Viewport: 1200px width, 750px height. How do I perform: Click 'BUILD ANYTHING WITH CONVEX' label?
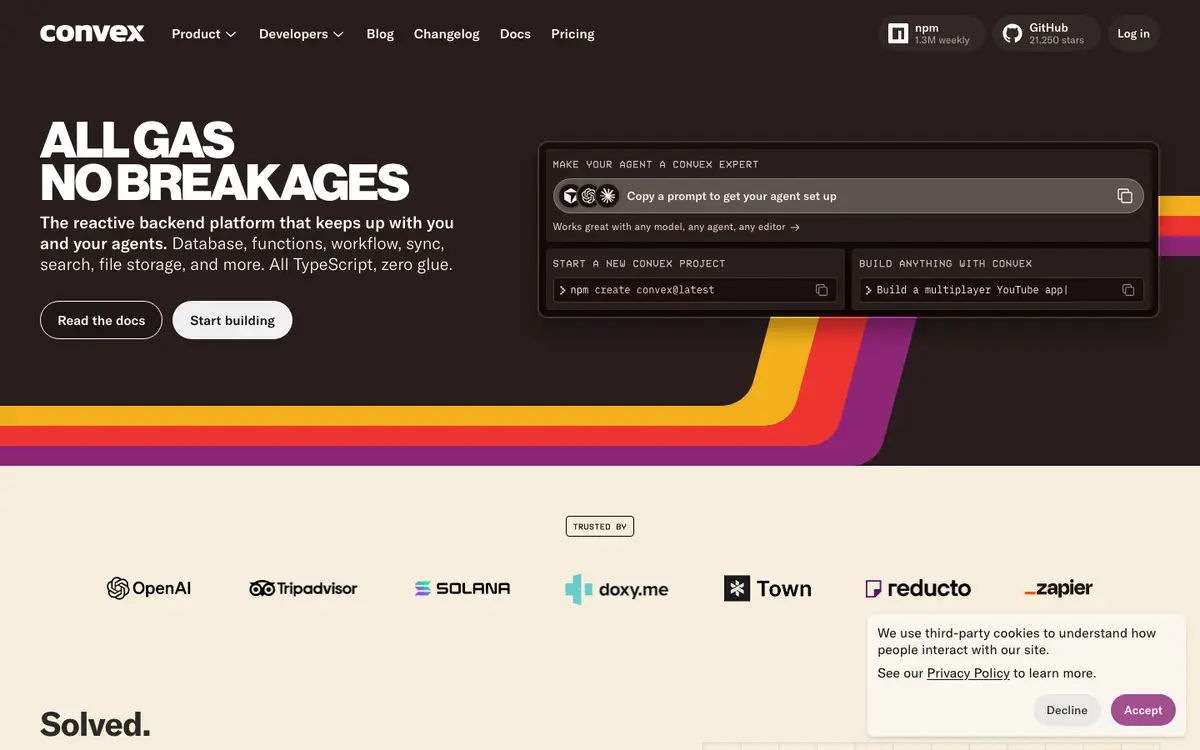946,264
